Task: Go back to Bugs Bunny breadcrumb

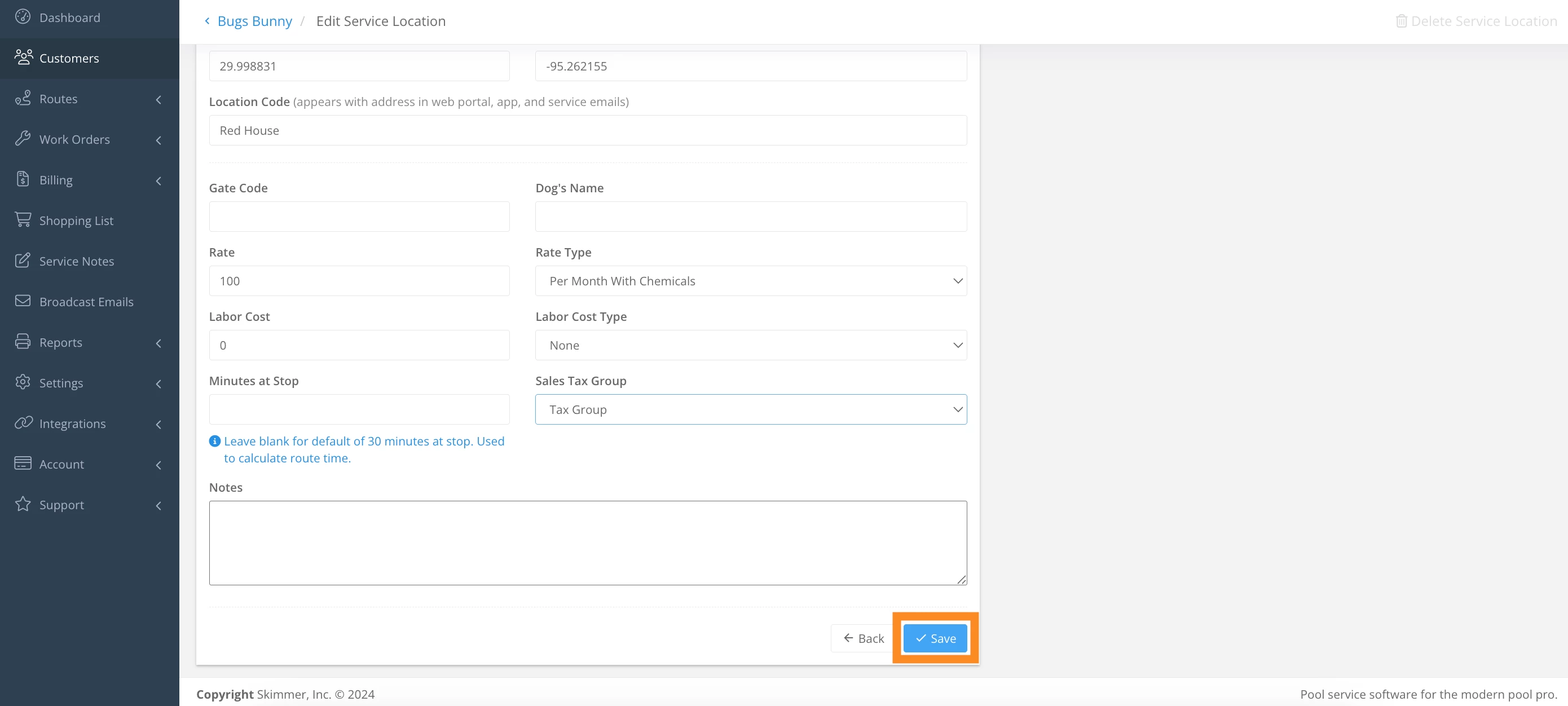Action: [x=254, y=21]
